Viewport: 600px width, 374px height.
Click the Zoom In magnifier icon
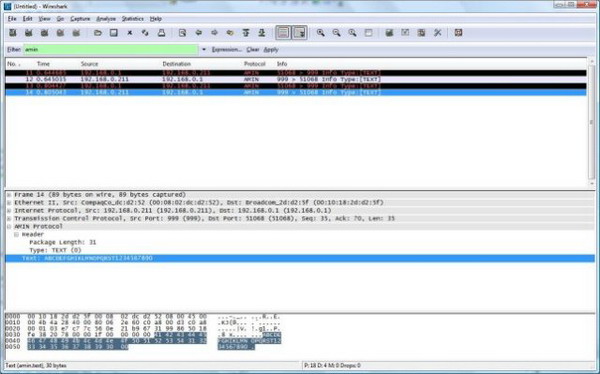321,33
